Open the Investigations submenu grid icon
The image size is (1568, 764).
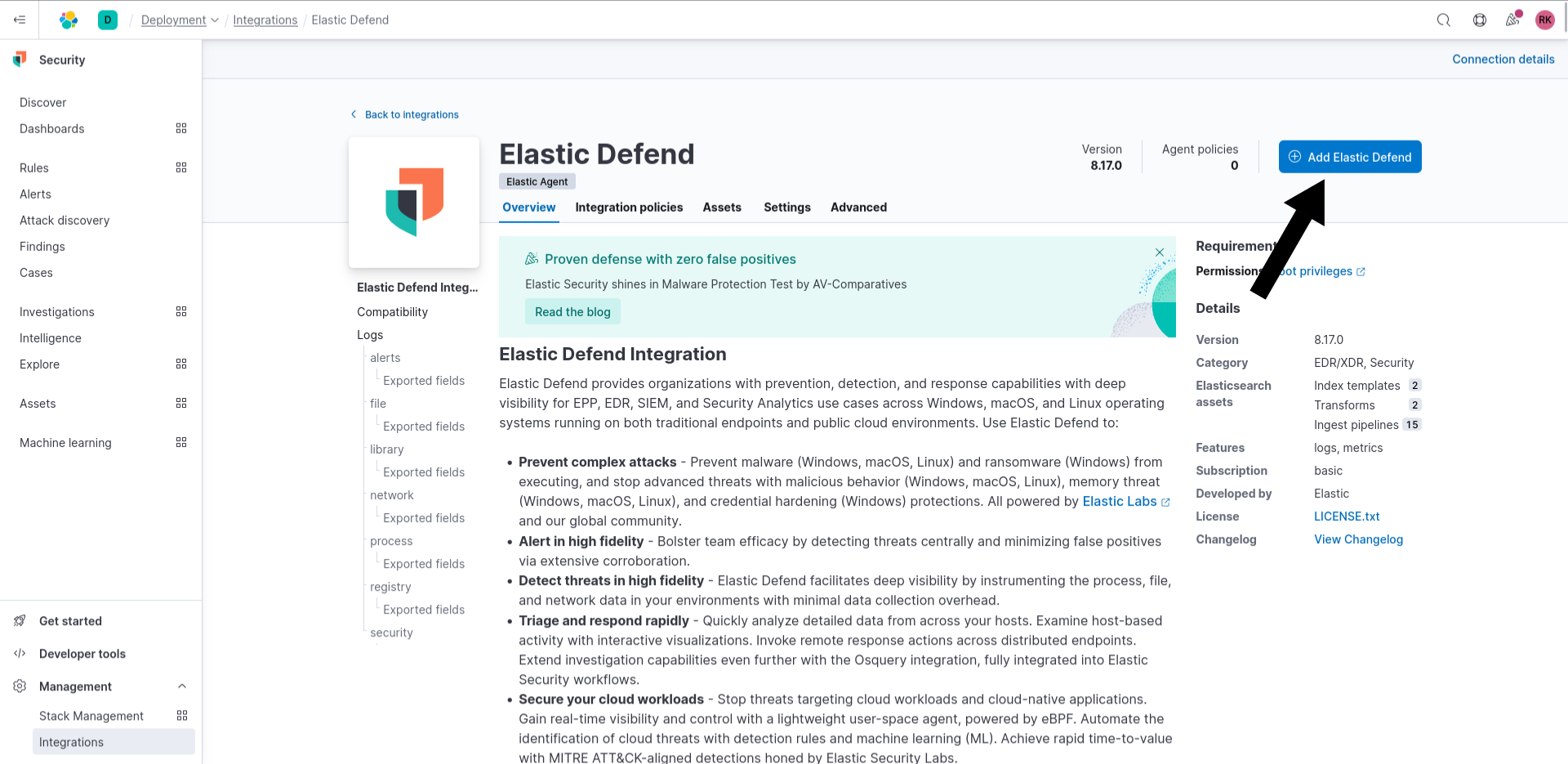(181, 311)
